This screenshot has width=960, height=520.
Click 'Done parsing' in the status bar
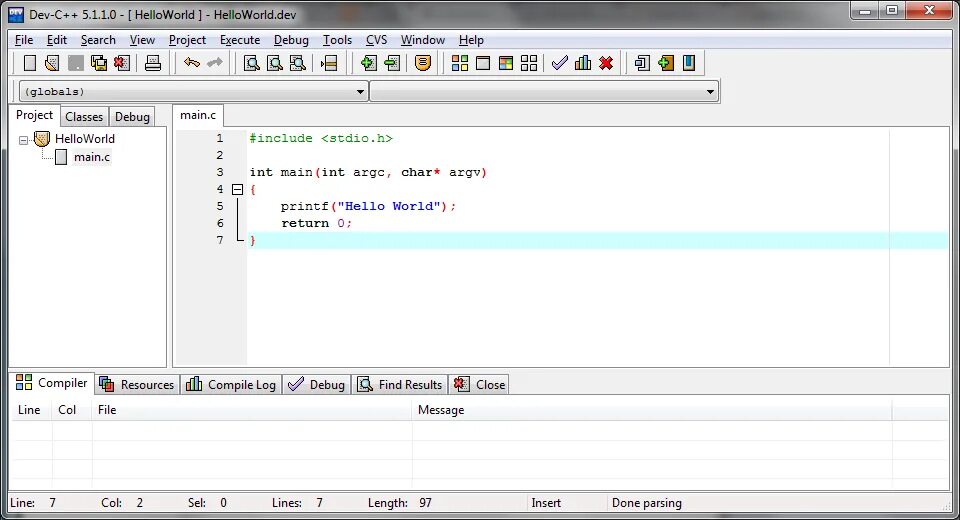[647, 503]
